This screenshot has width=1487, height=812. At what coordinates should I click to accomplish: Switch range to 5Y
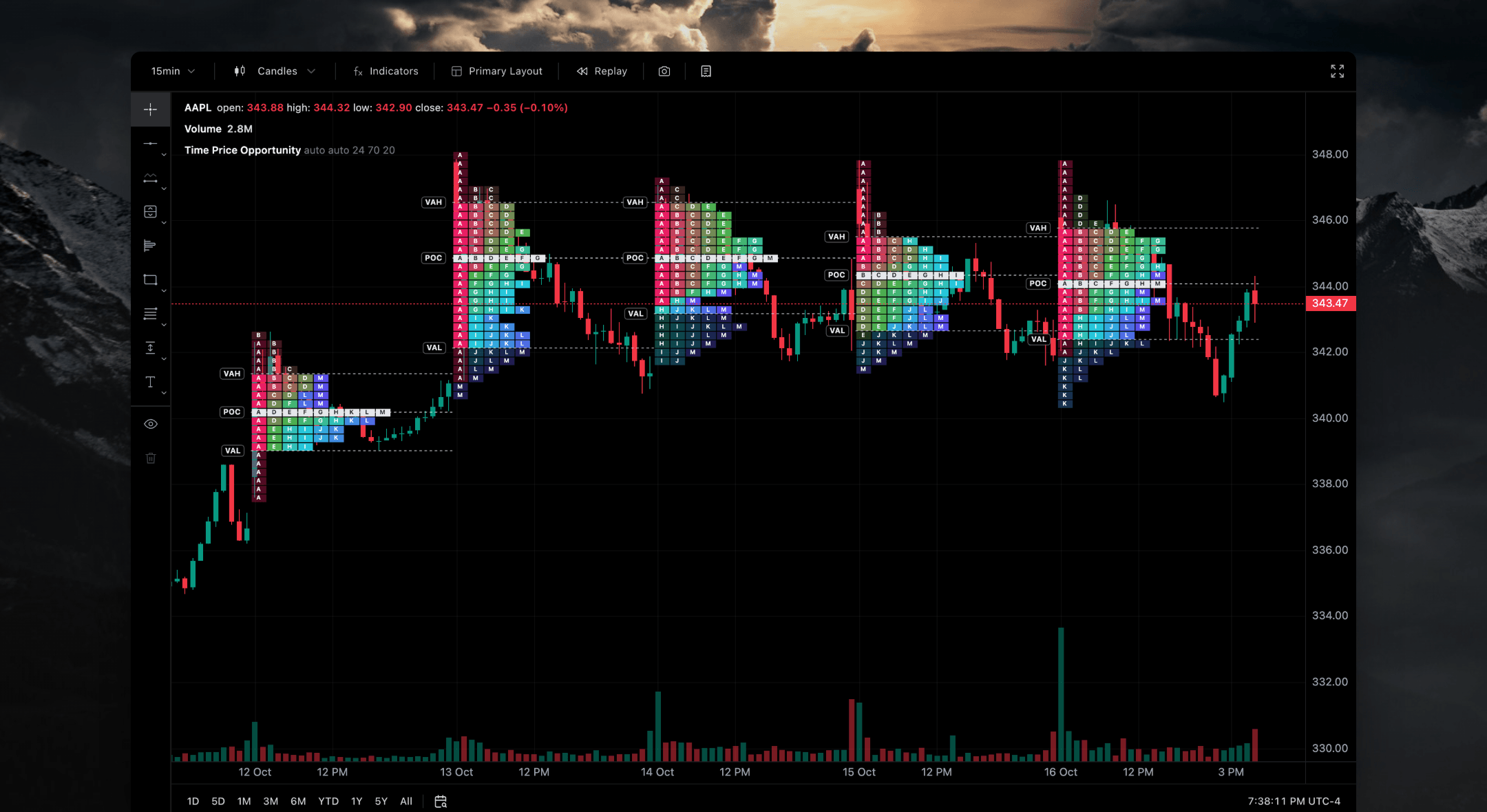click(381, 801)
